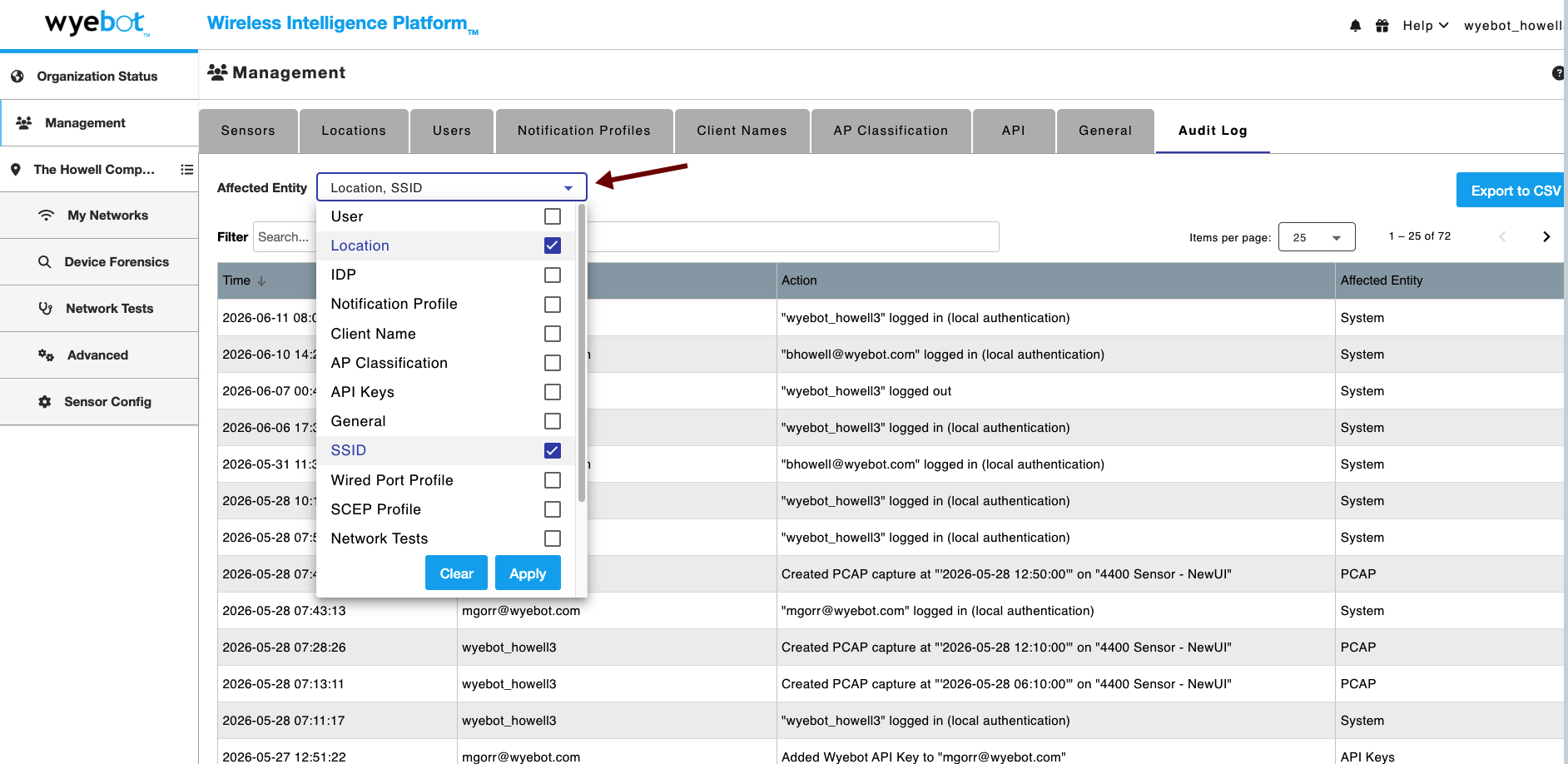
Task: Switch to the Users tab
Action: 452,131
